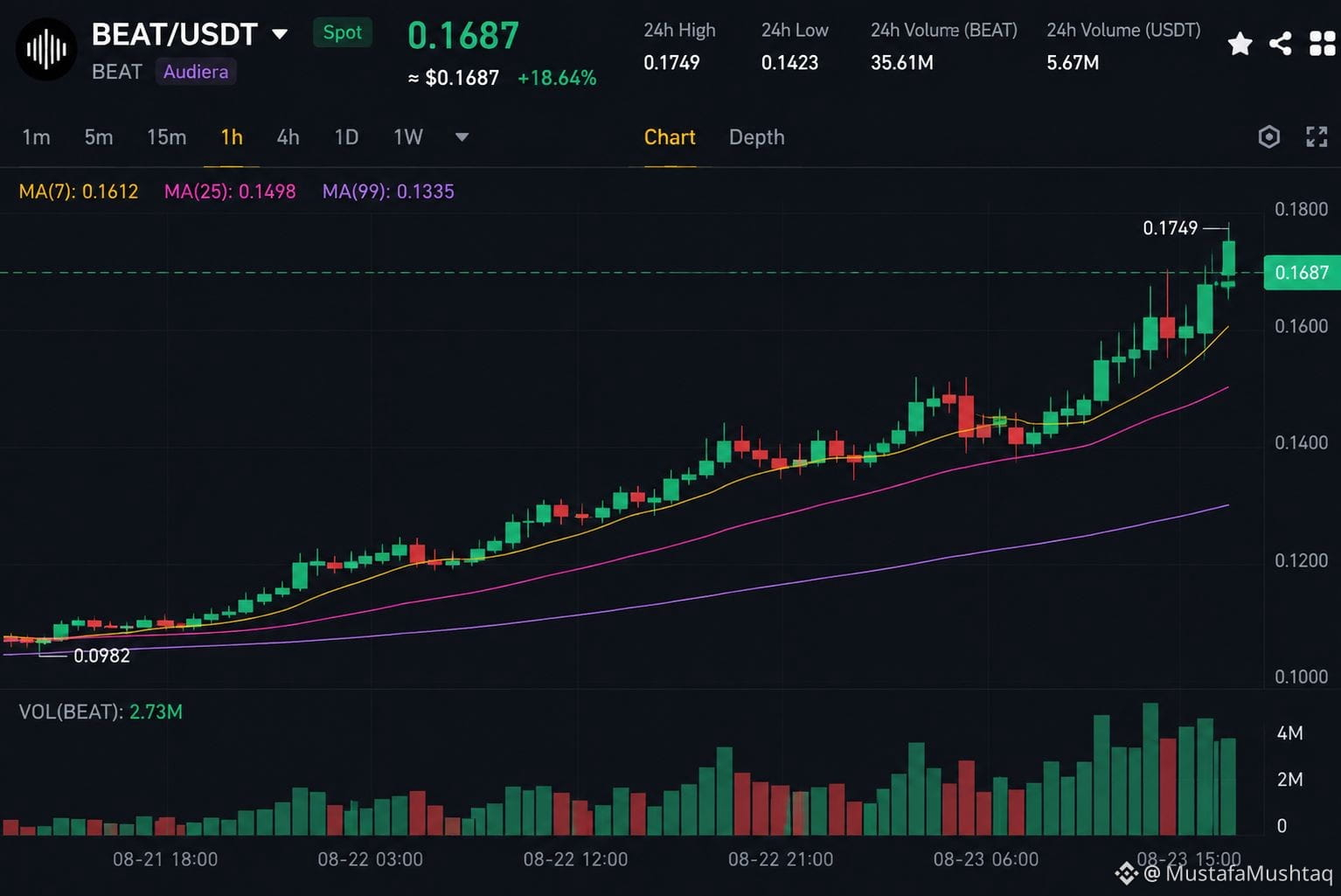1341x896 pixels.
Task: Open the four-square grid layout icon
Action: click(x=1323, y=44)
